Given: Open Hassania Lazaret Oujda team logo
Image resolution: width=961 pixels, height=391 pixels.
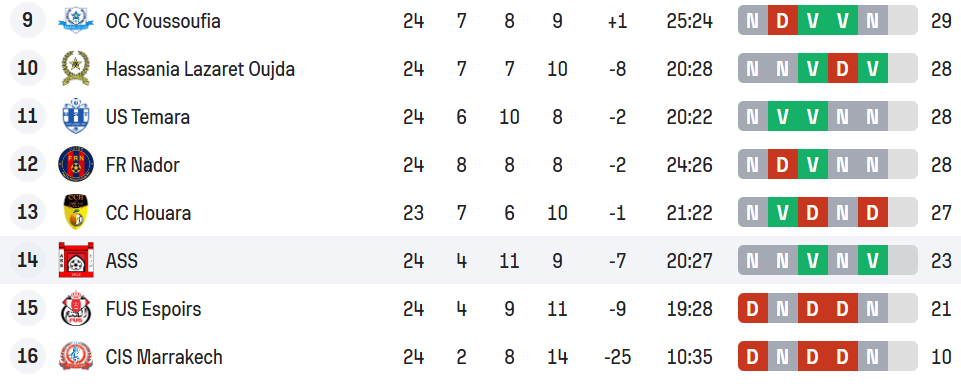Looking at the screenshot, I should (x=76, y=69).
